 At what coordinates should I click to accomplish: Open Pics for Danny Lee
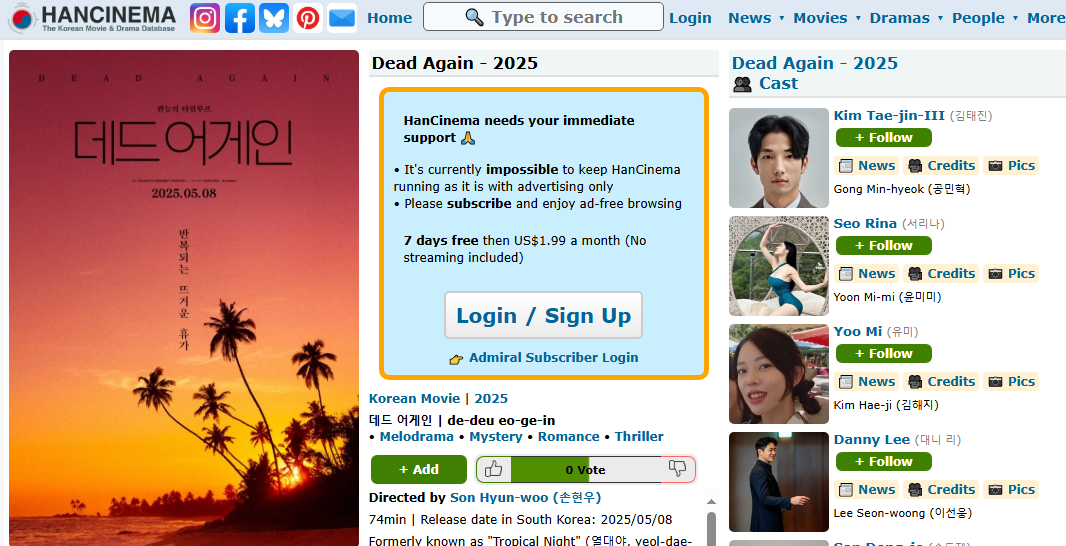[x=1012, y=490]
